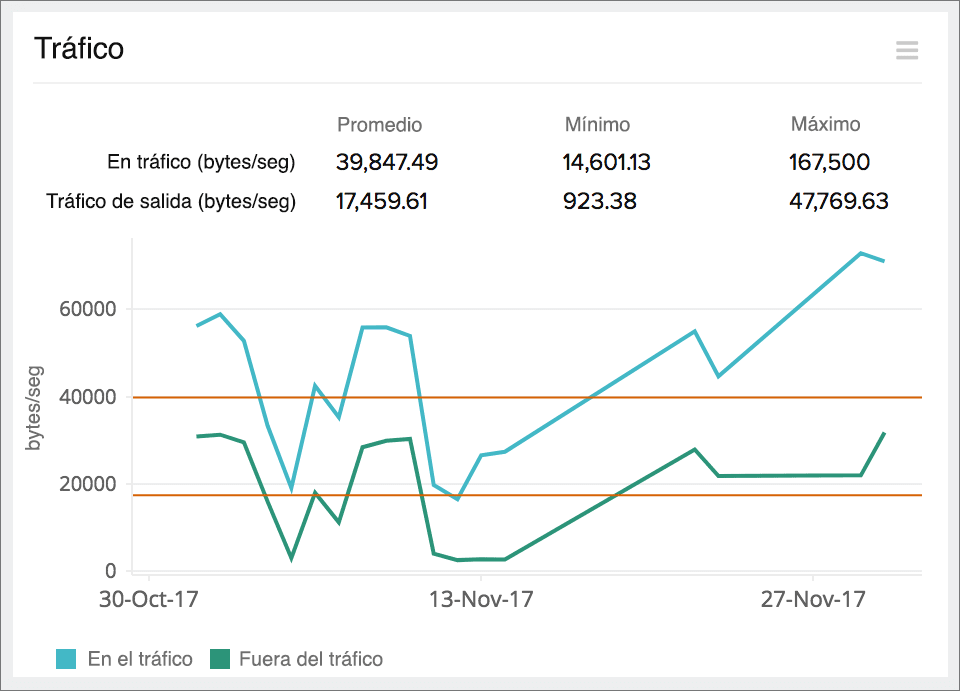Click the peak of the teal traffic line

pyautogui.click(x=862, y=254)
